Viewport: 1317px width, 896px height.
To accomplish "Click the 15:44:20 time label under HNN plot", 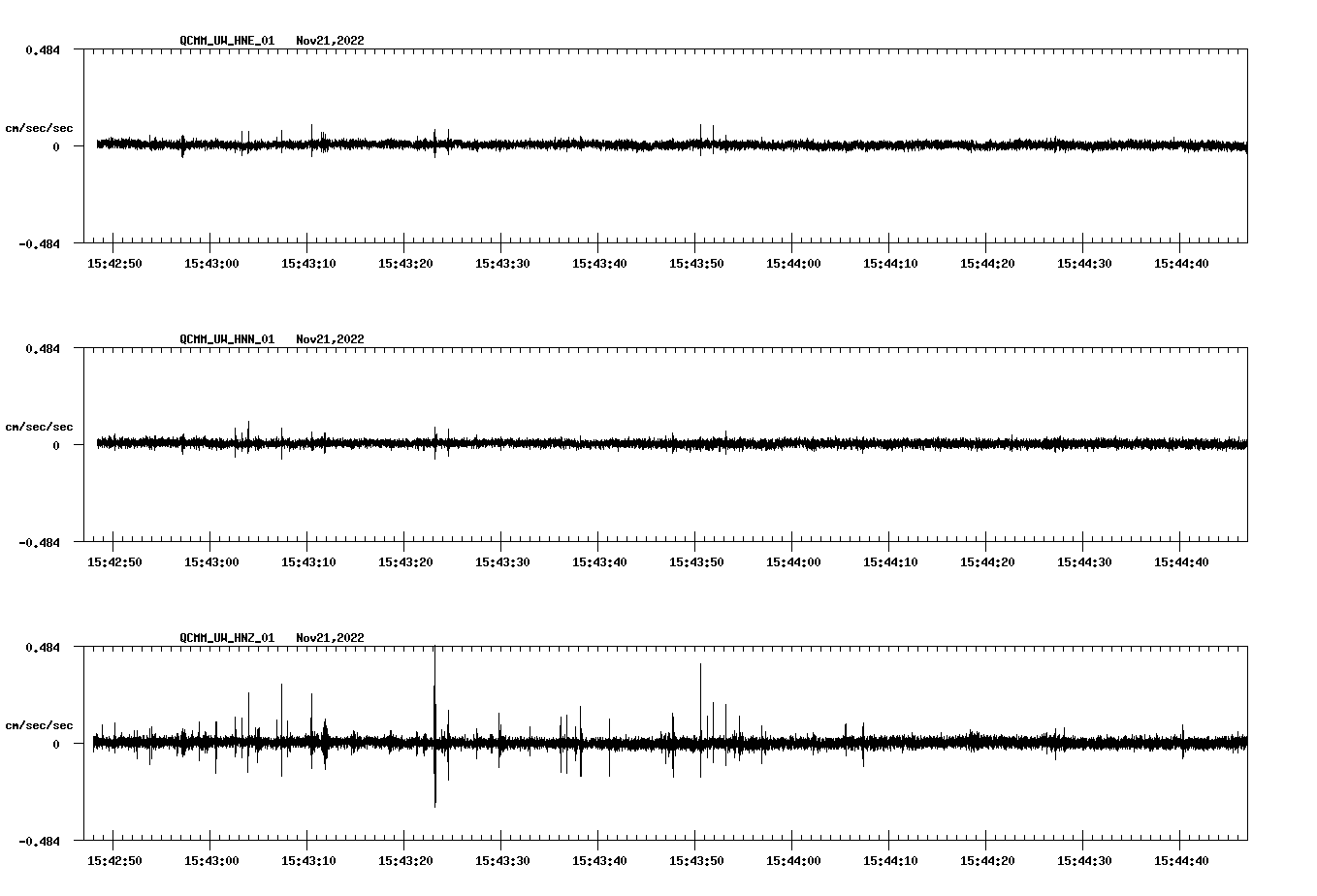I will click(x=987, y=562).
